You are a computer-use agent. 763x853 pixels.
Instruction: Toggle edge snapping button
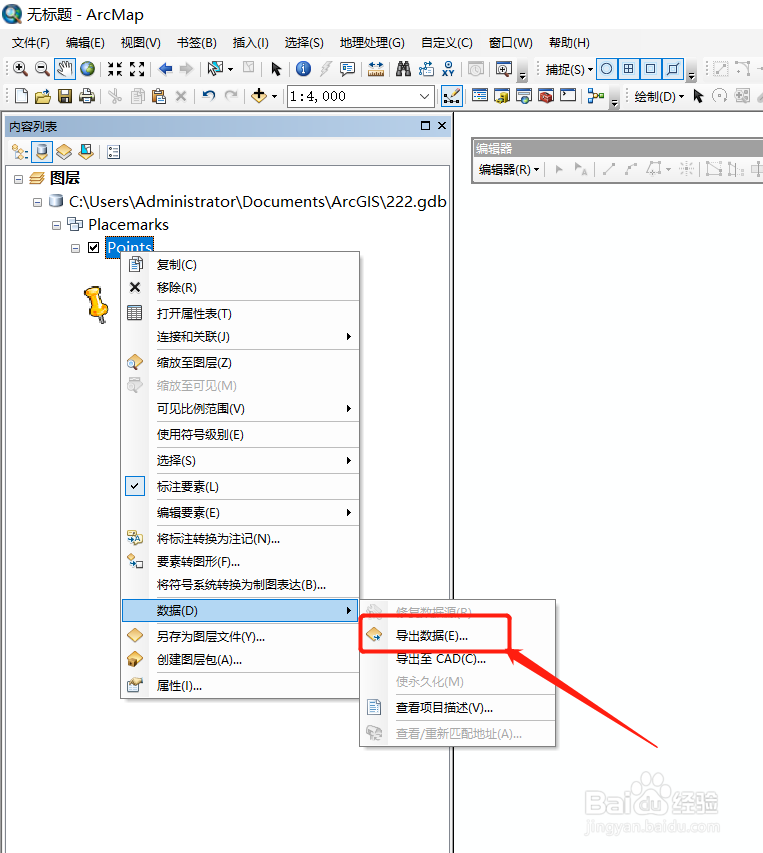[672, 69]
